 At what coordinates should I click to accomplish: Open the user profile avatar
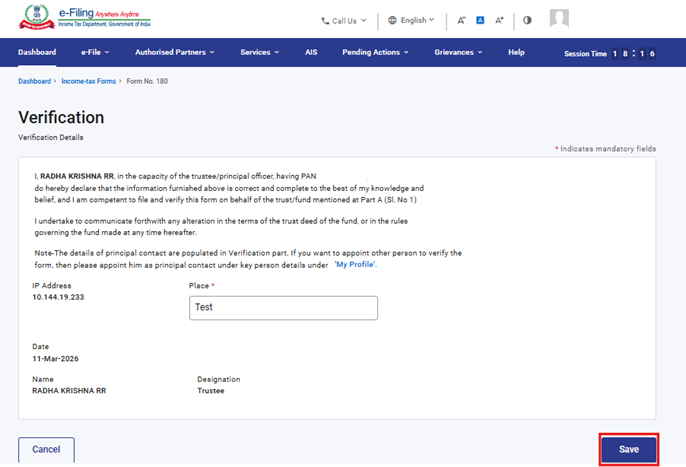tap(560, 19)
